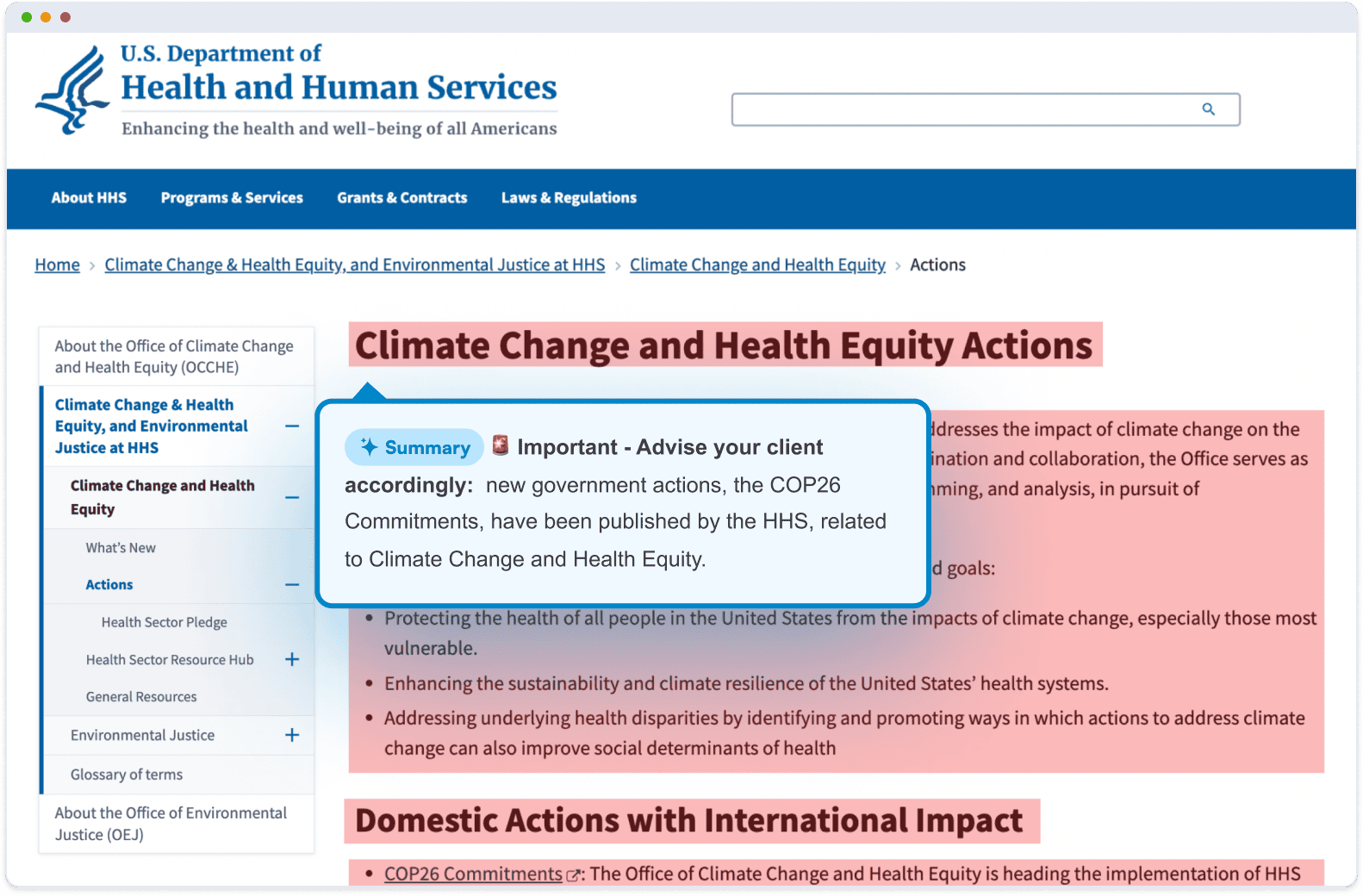1363x896 pixels.
Task: Select Actions in sidebar
Action: [109, 584]
